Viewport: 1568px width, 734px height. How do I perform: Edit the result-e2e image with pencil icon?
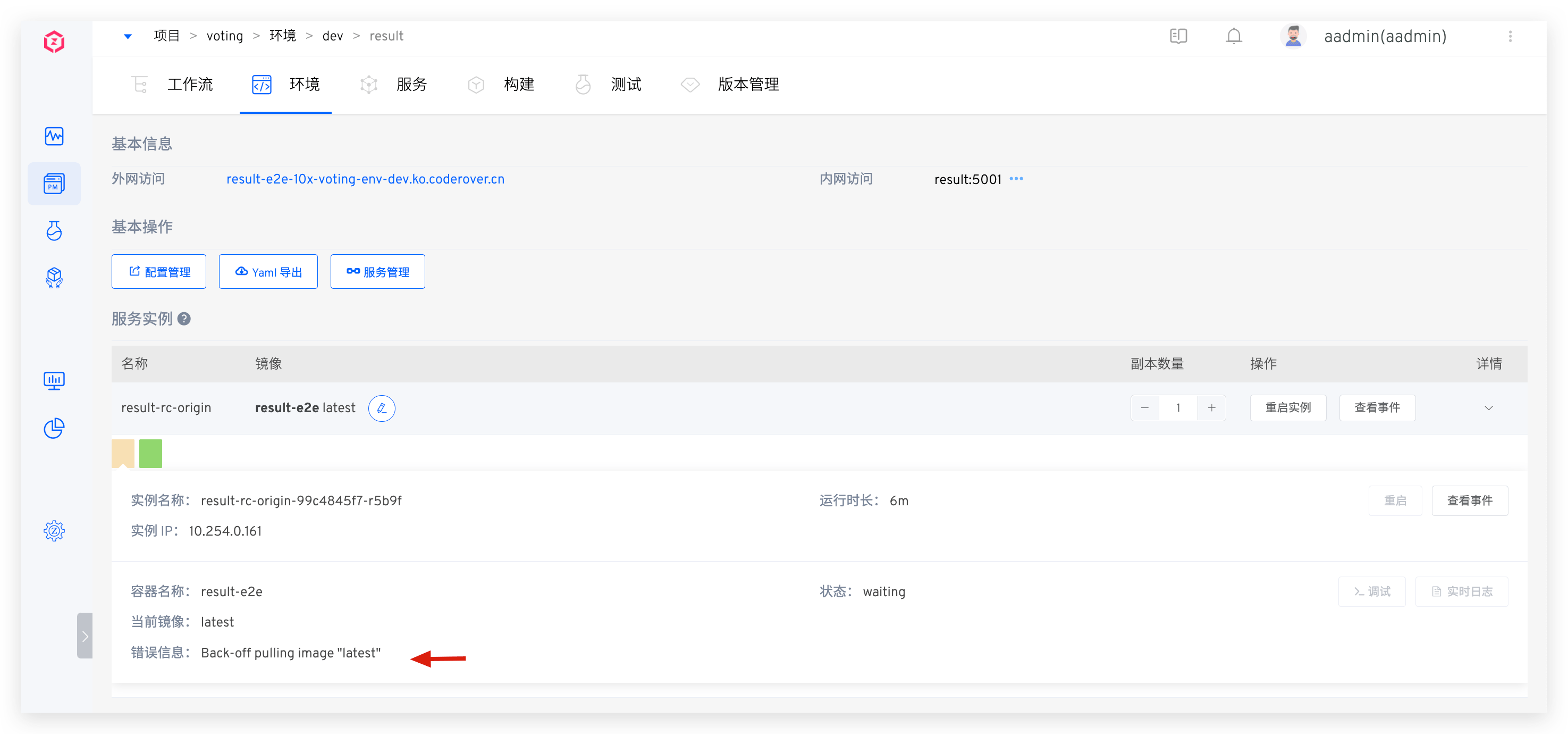tap(382, 408)
